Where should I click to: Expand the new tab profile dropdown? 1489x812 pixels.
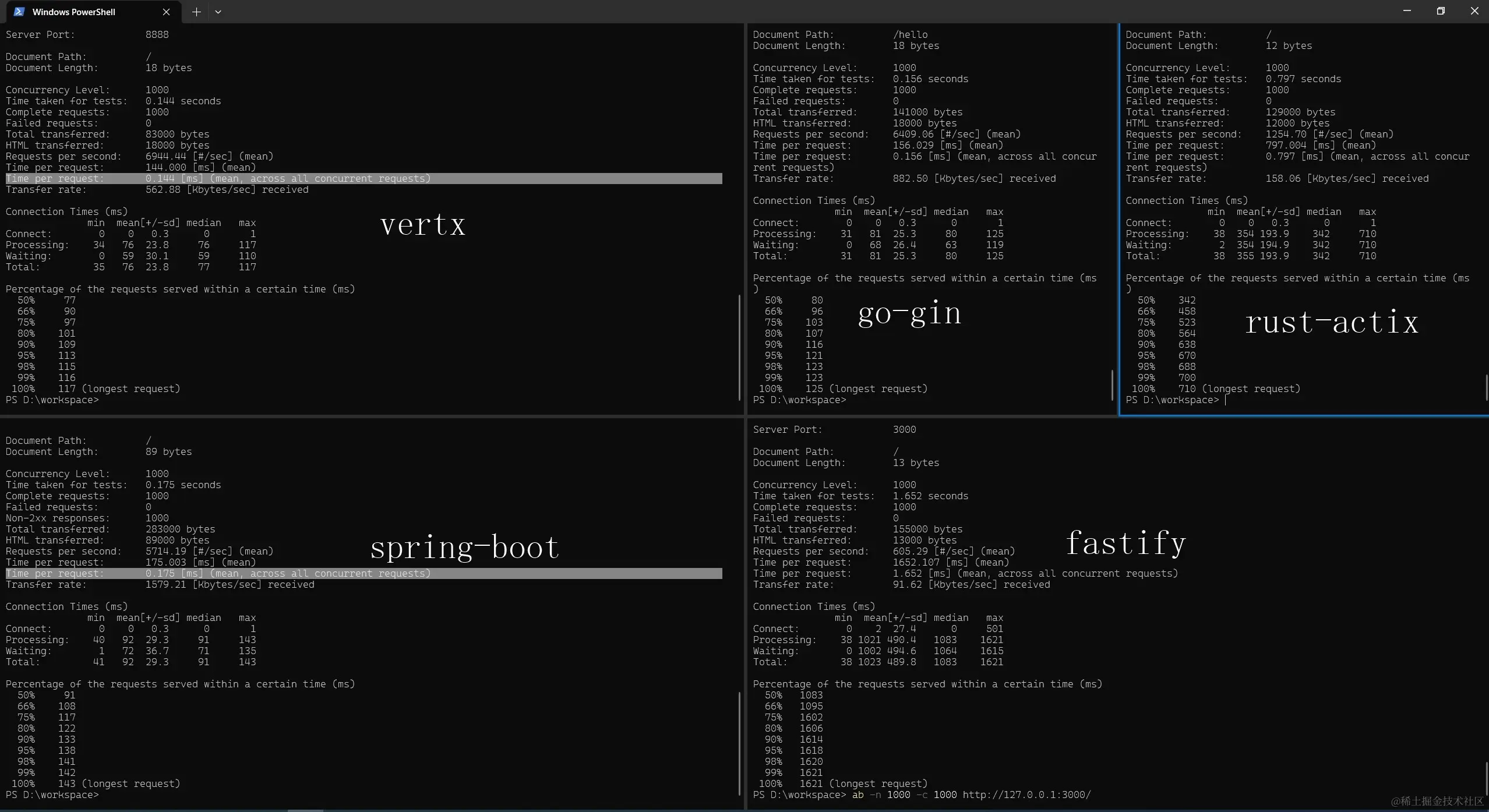point(218,12)
